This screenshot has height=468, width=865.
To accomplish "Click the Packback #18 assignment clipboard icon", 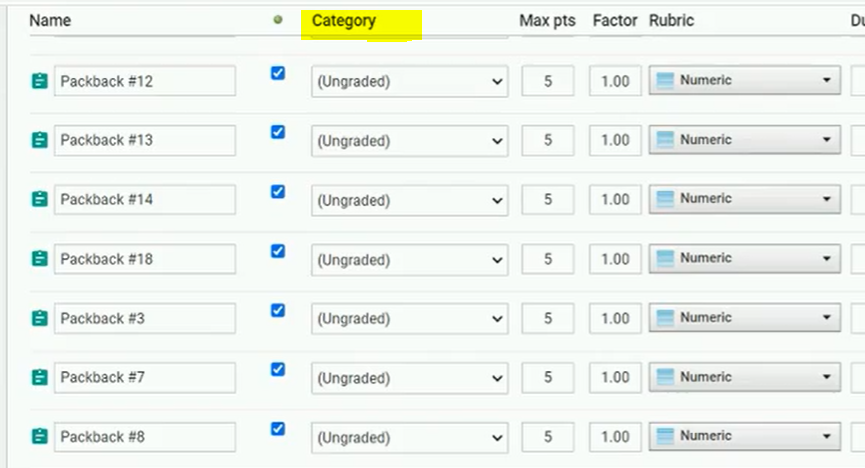I will [x=39, y=259].
